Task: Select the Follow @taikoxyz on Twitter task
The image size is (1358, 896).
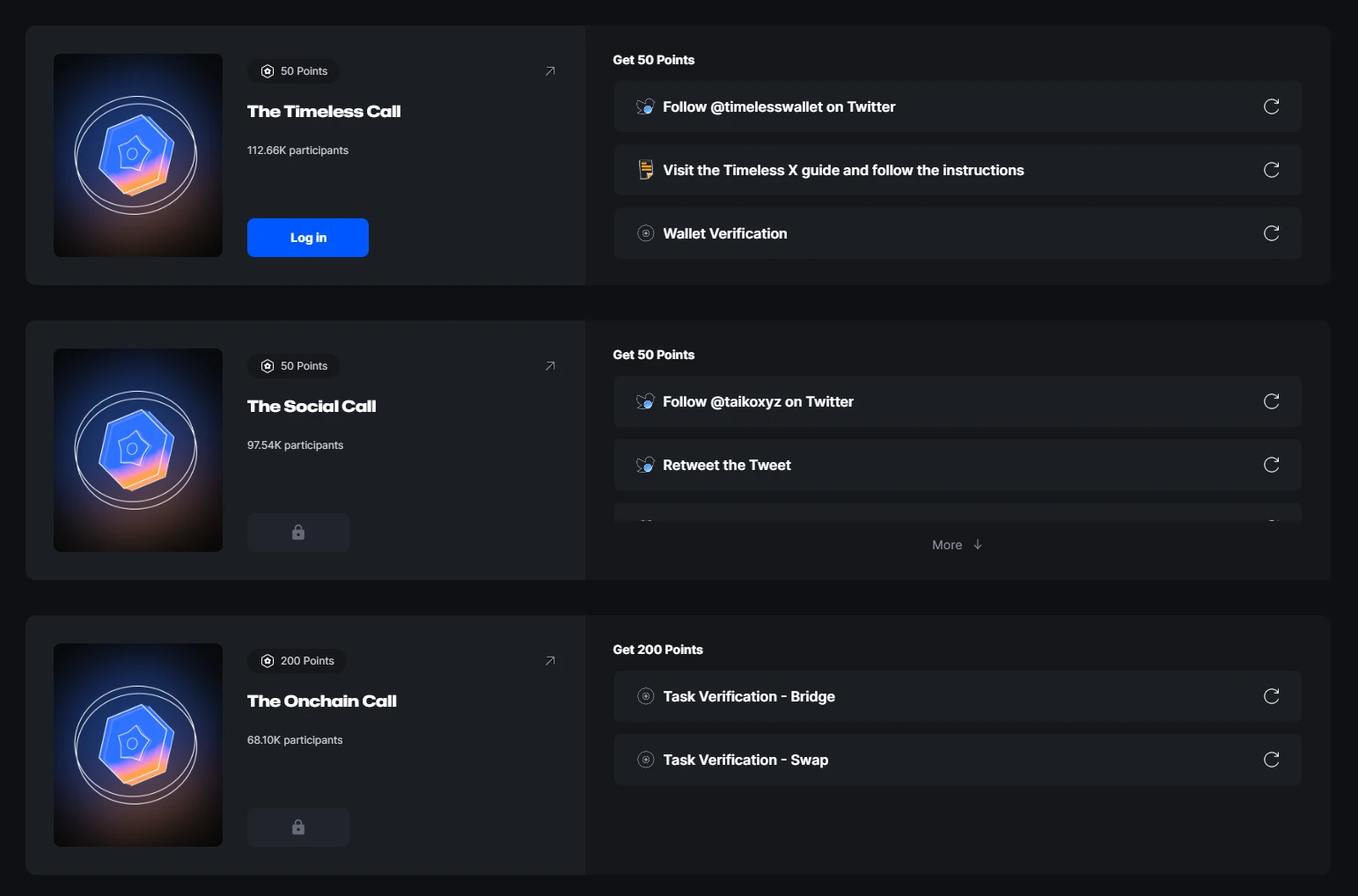Action: pyautogui.click(x=758, y=401)
